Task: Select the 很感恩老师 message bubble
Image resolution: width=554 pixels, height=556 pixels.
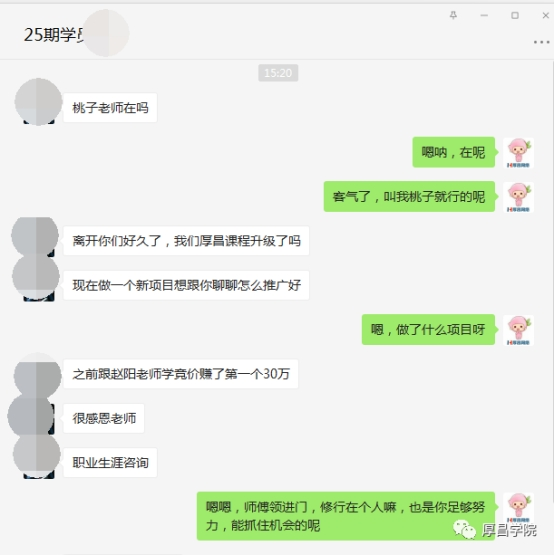Action: [x=104, y=418]
